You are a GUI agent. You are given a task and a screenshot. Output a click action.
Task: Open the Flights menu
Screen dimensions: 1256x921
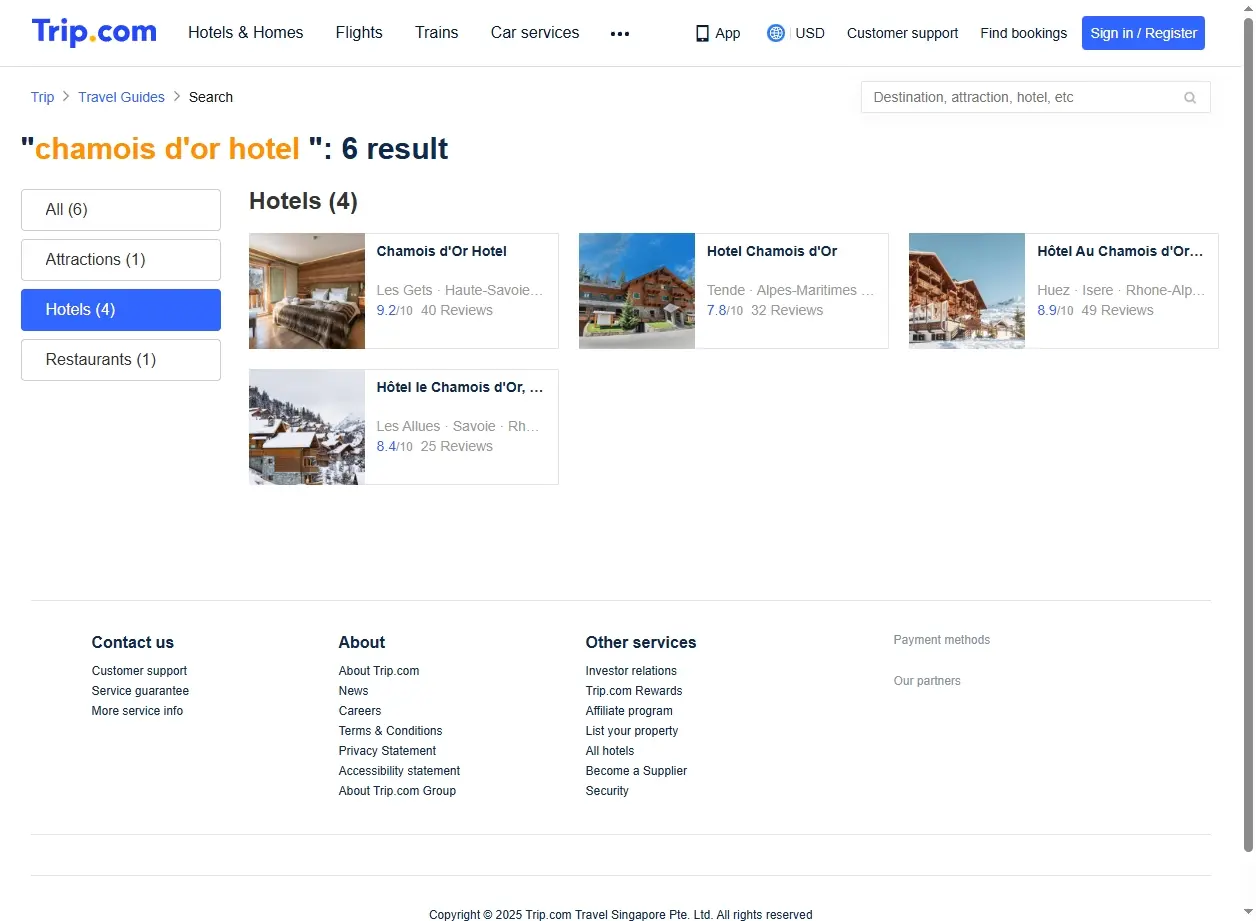click(359, 33)
